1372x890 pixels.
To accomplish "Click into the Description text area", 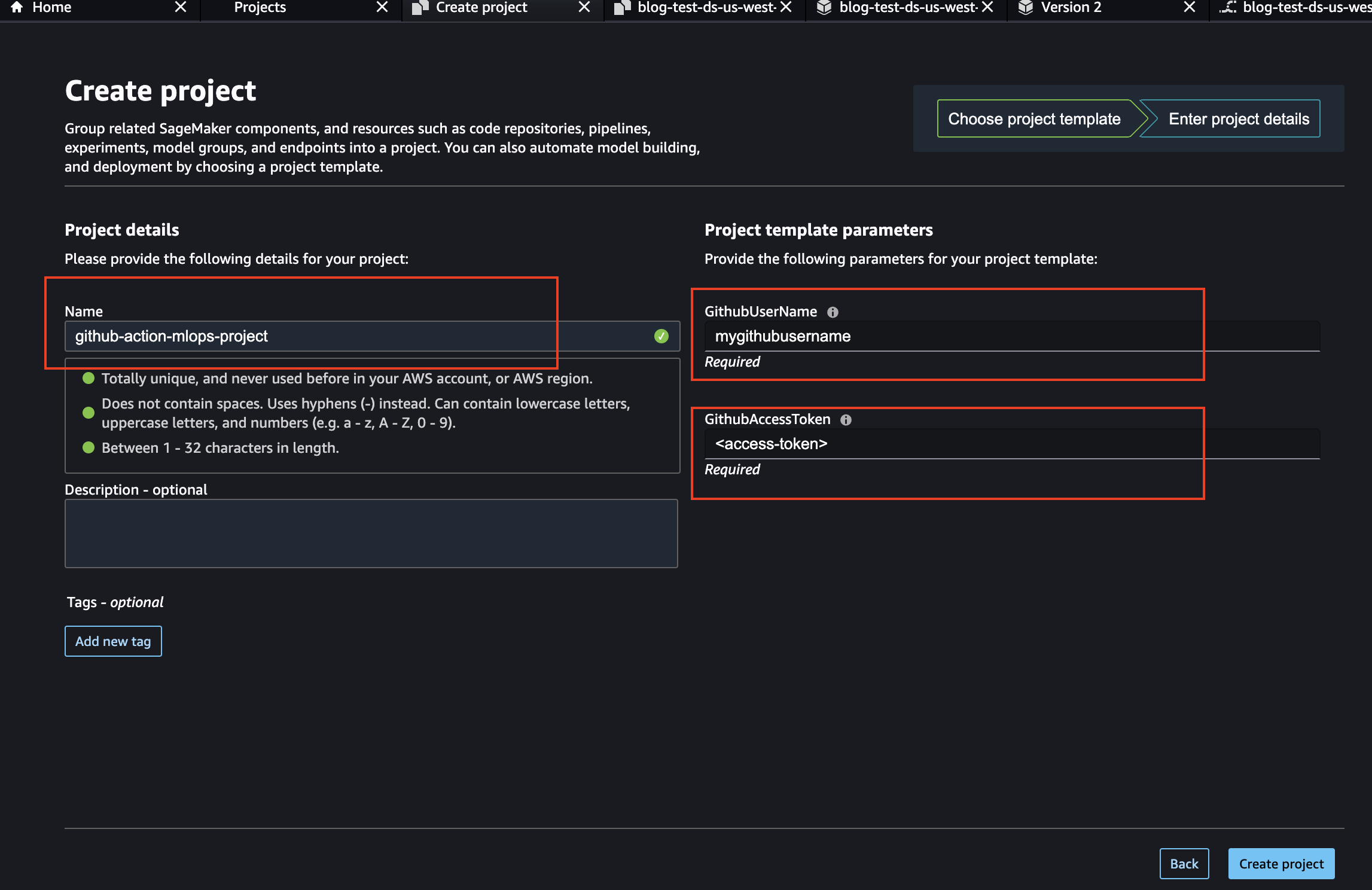I will pyautogui.click(x=371, y=534).
